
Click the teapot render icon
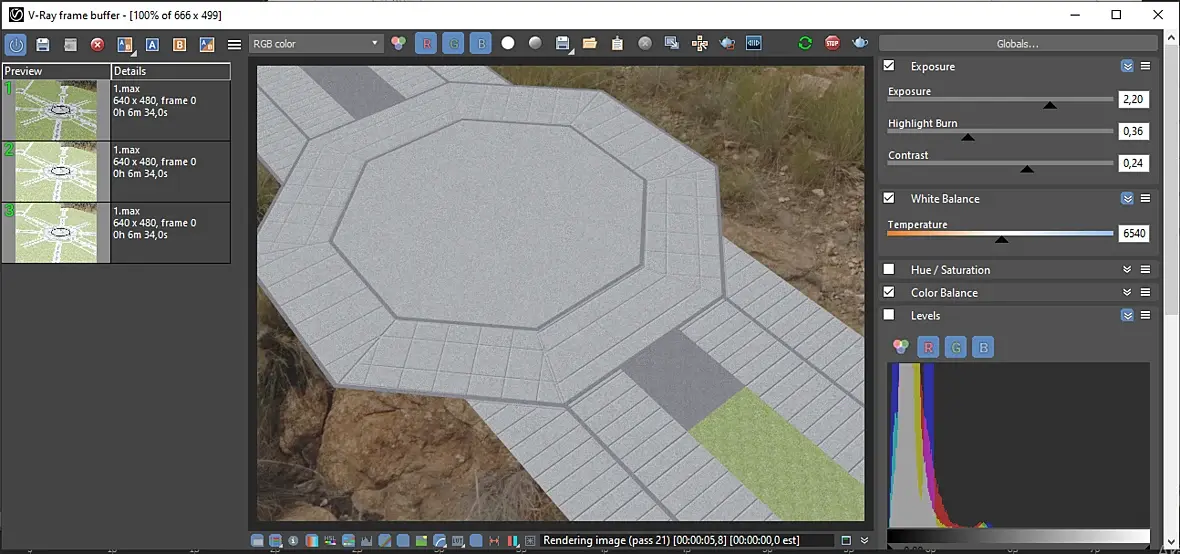point(859,44)
